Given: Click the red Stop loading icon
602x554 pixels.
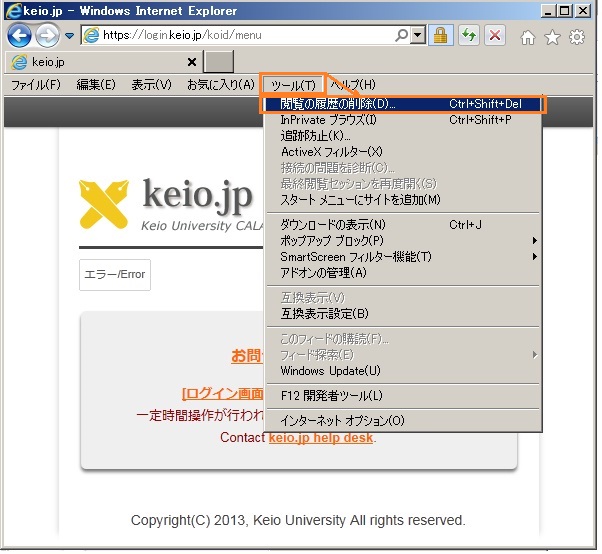Looking at the screenshot, I should 494,36.
